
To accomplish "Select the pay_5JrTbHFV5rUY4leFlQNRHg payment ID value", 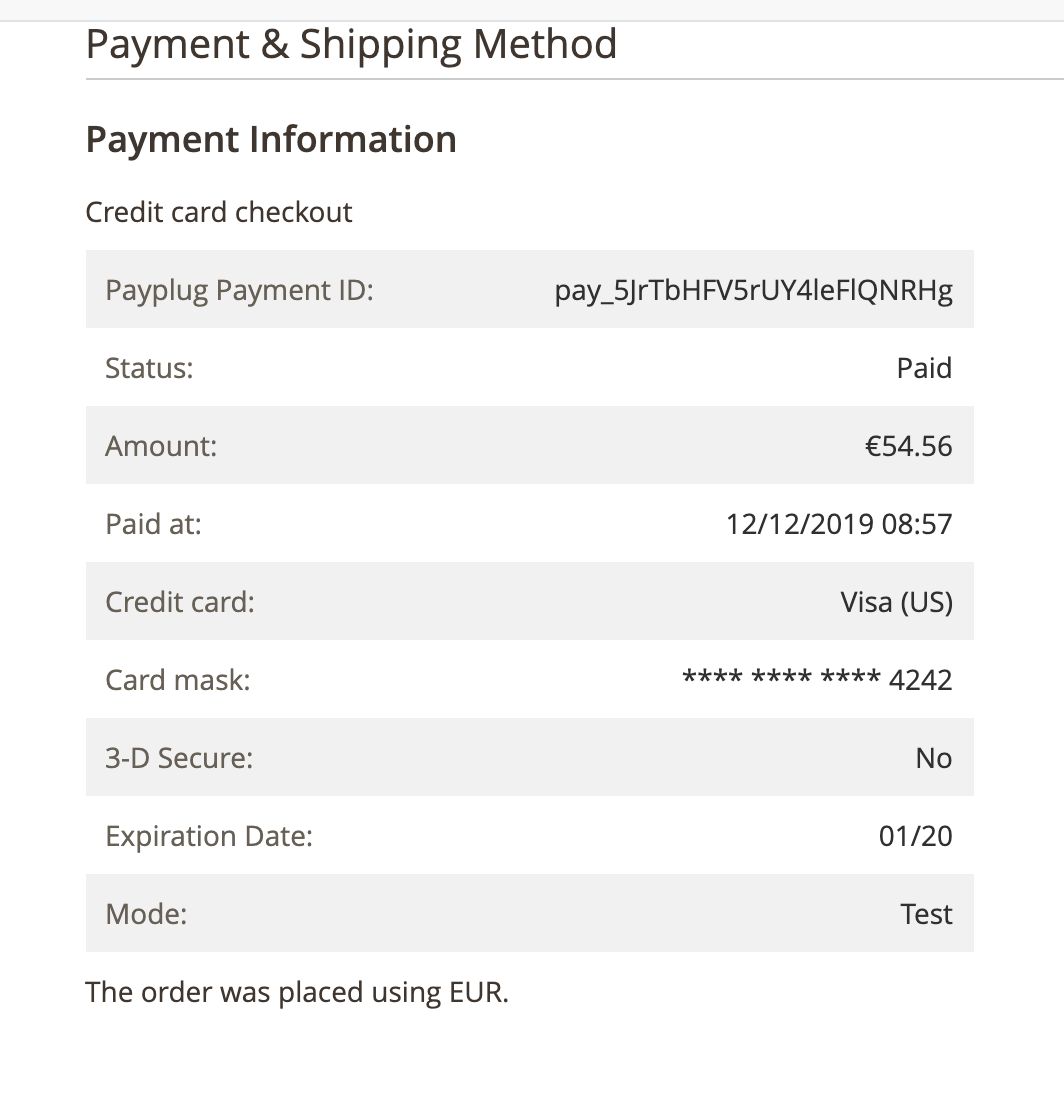I will point(754,290).
